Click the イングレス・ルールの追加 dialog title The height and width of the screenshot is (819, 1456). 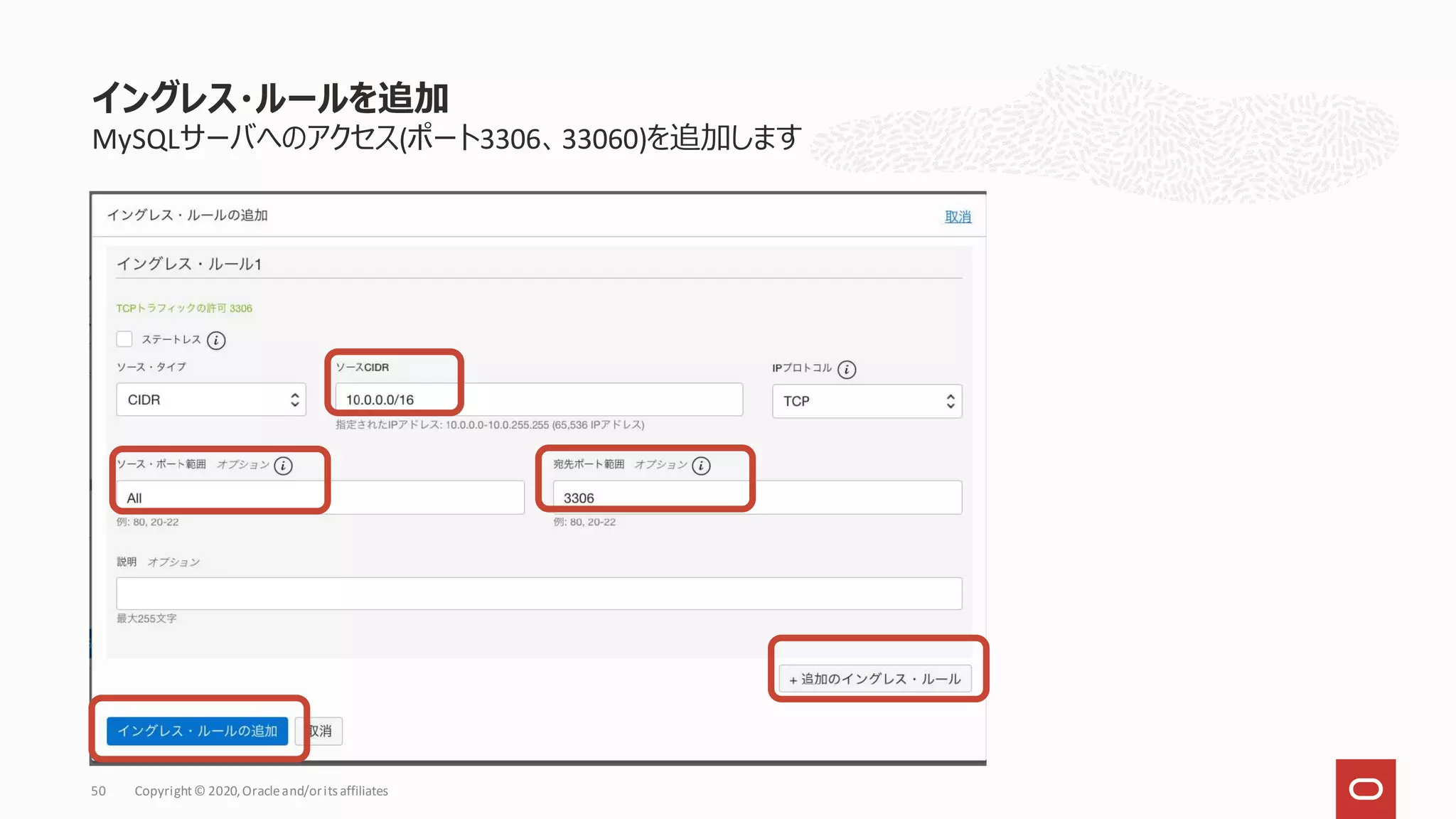tap(187, 215)
